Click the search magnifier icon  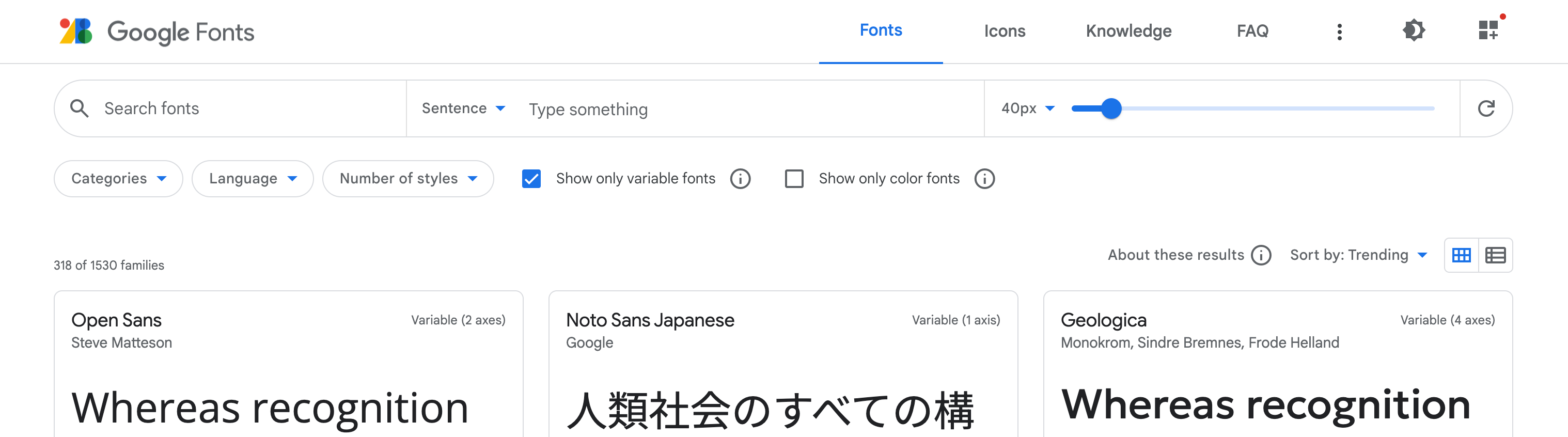click(79, 108)
